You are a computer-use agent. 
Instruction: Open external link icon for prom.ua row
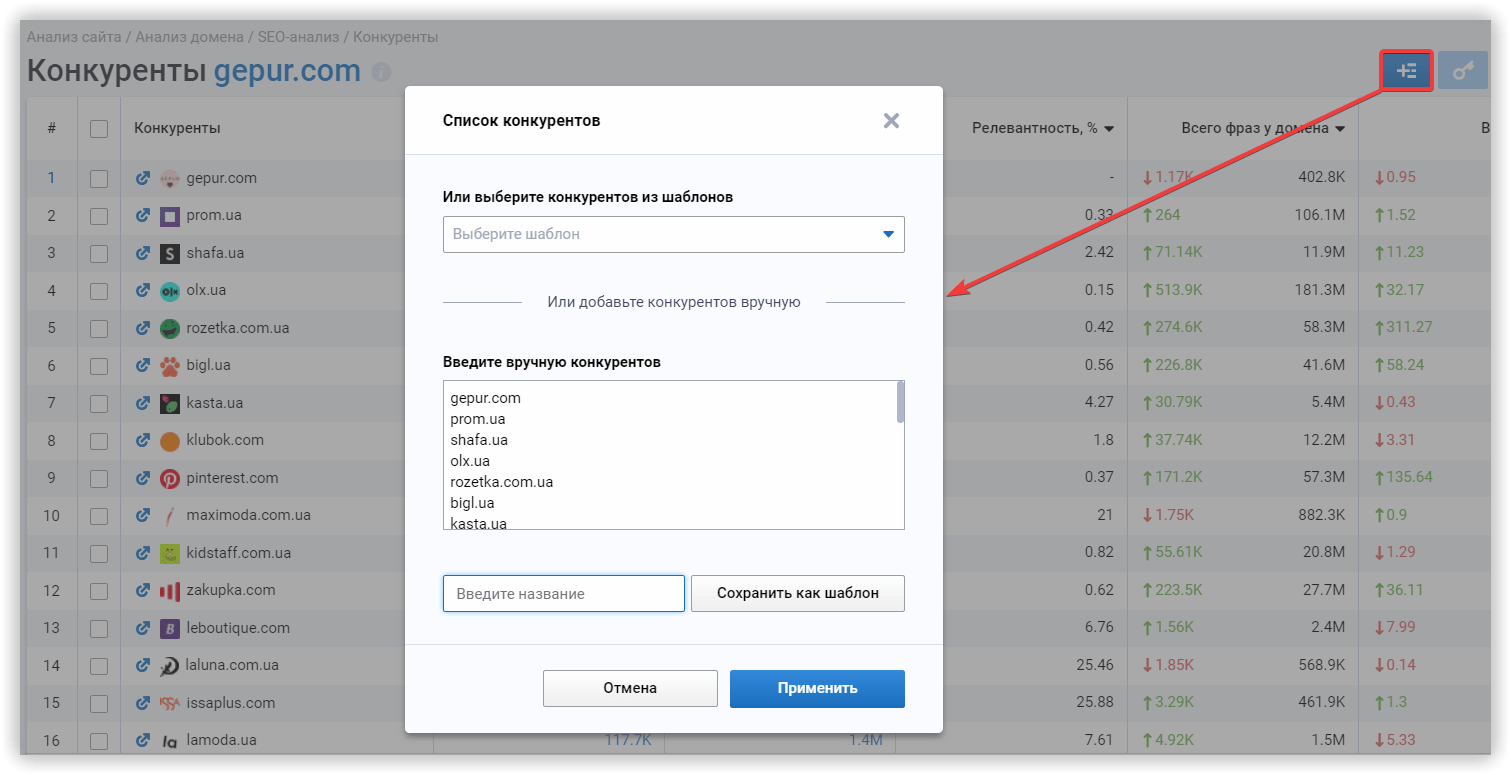142,215
